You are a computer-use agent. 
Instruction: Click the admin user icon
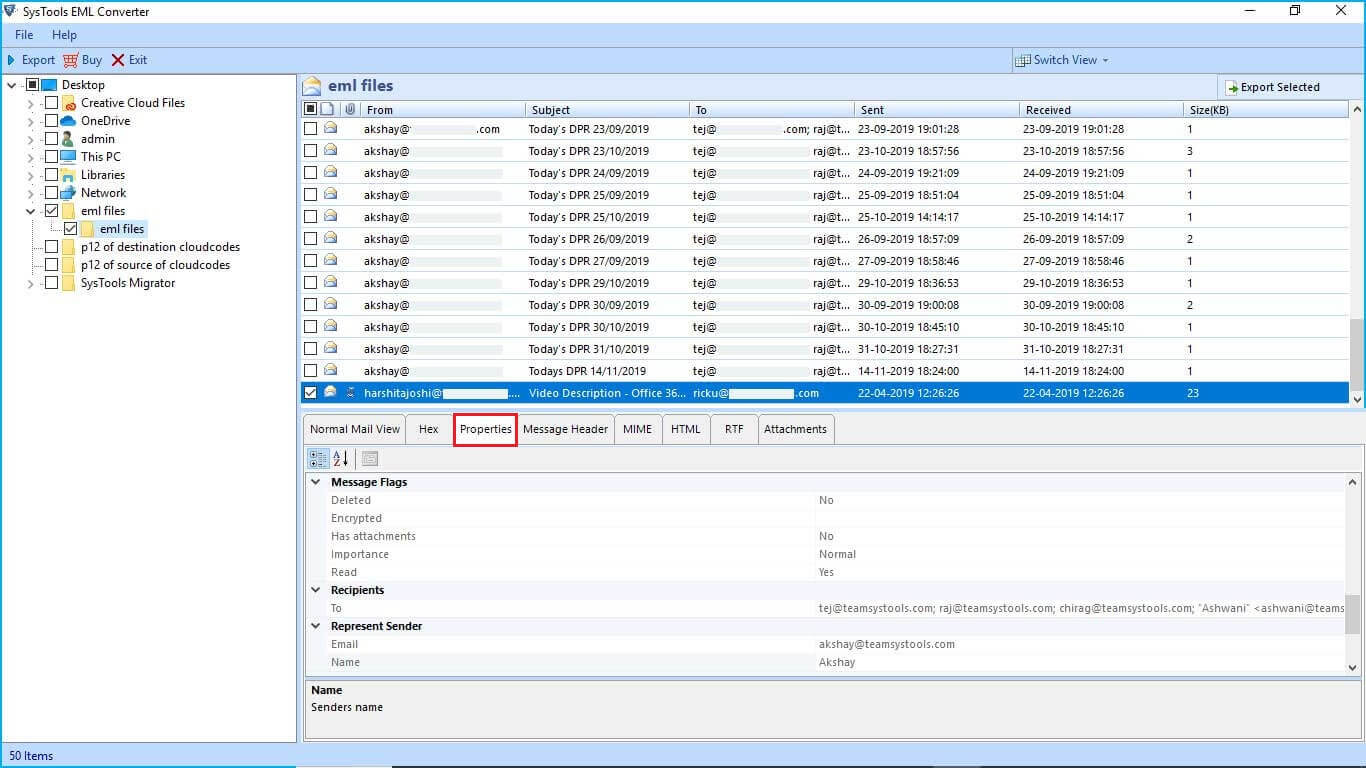[x=68, y=139]
